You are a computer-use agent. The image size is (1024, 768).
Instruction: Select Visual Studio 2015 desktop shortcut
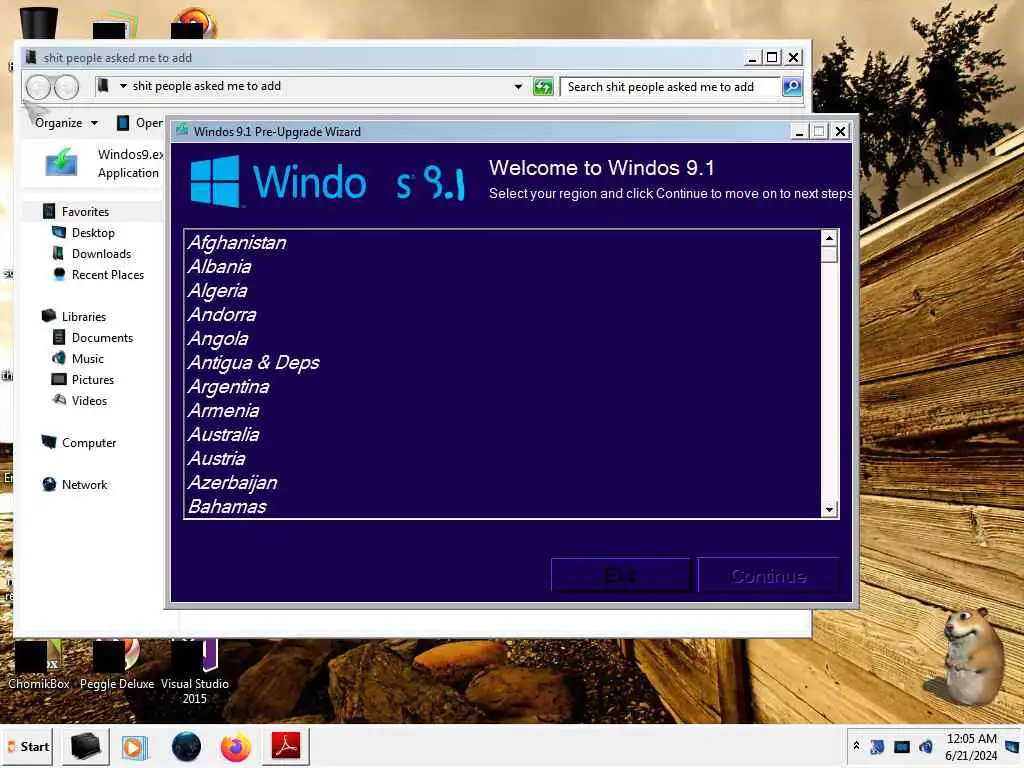[x=195, y=673]
